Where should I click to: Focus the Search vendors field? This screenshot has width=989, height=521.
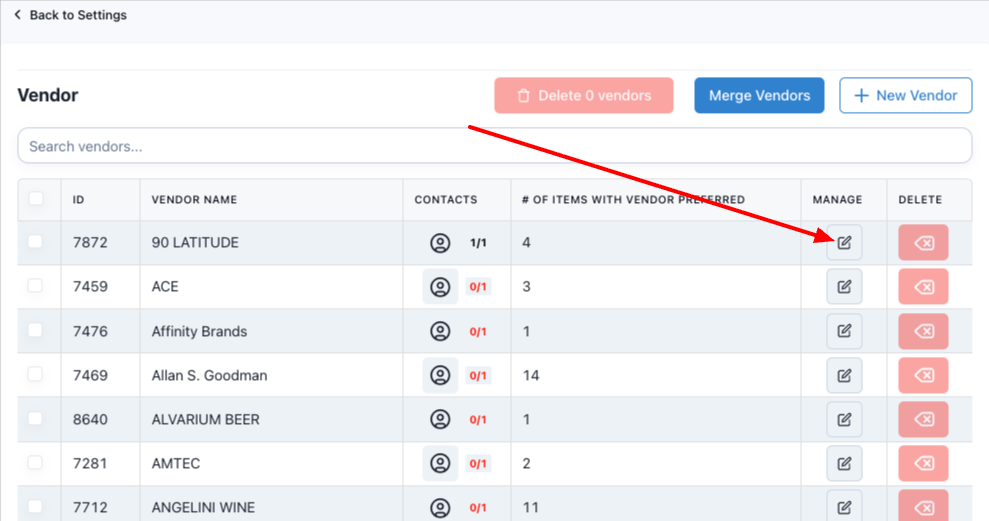(x=494, y=146)
